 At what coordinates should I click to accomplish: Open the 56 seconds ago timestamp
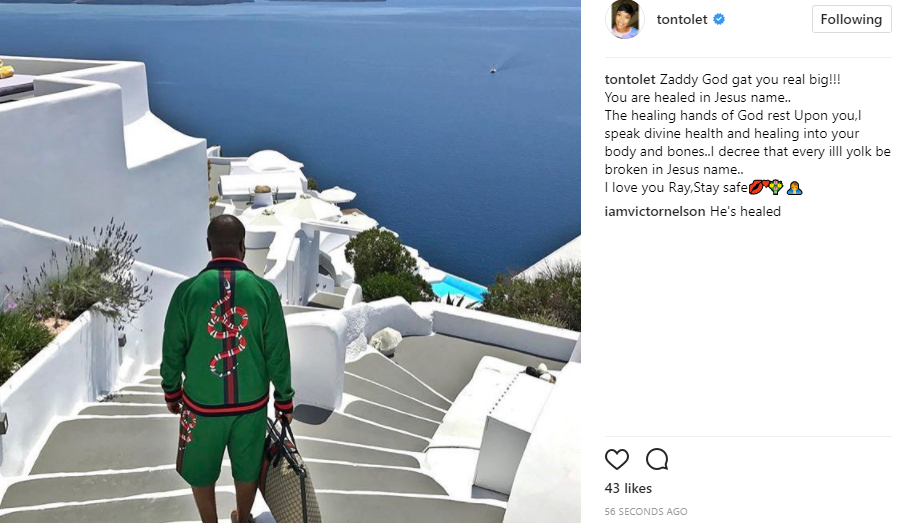coord(646,511)
